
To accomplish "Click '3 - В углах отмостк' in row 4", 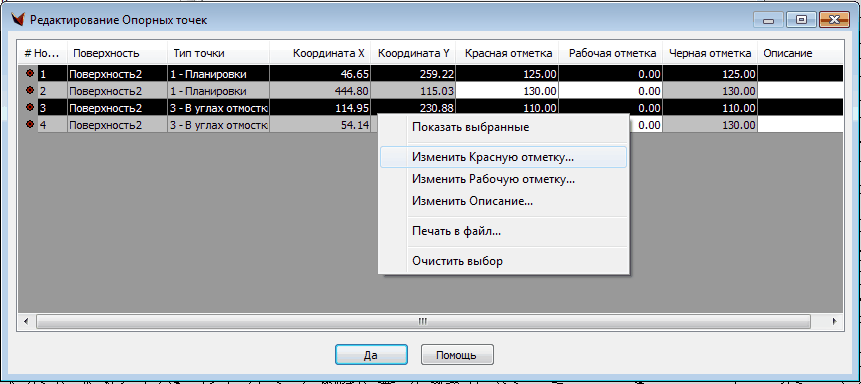I will pyautogui.click(x=218, y=125).
